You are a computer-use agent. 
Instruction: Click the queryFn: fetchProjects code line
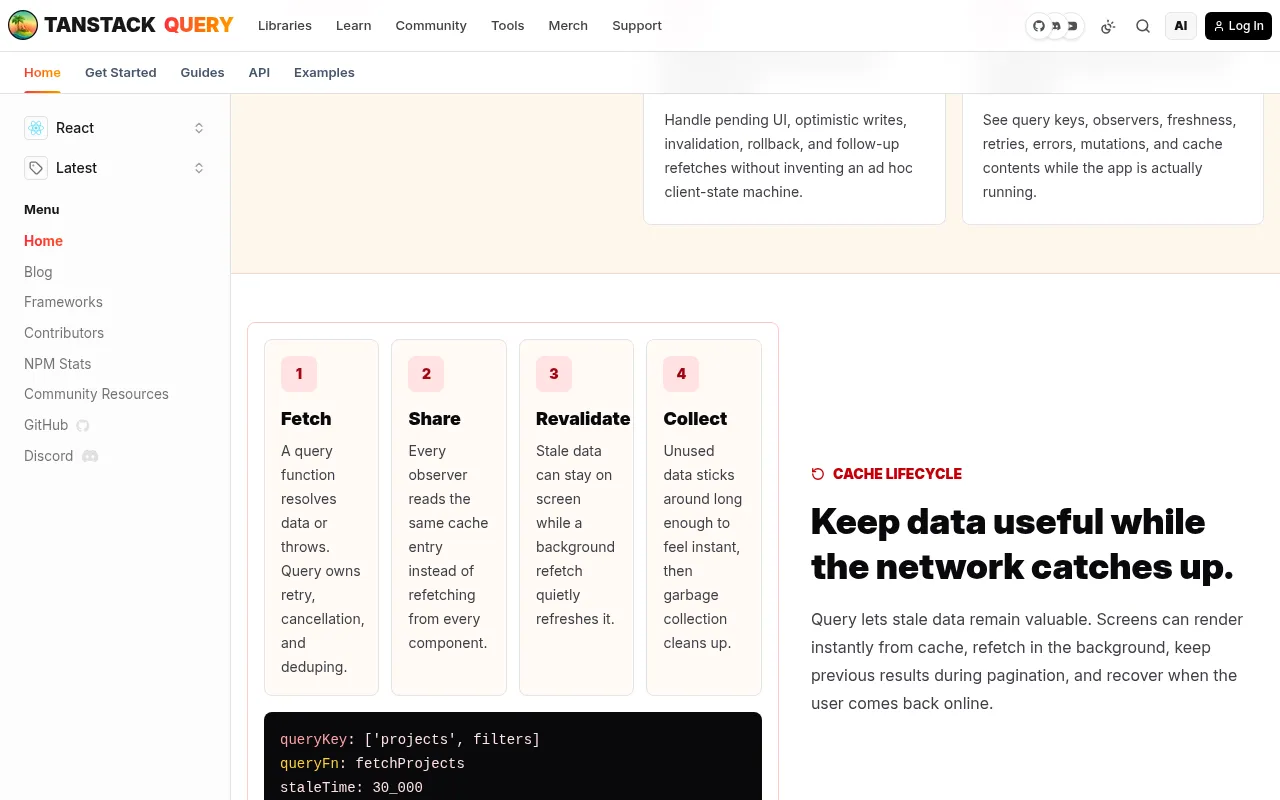[372, 764]
